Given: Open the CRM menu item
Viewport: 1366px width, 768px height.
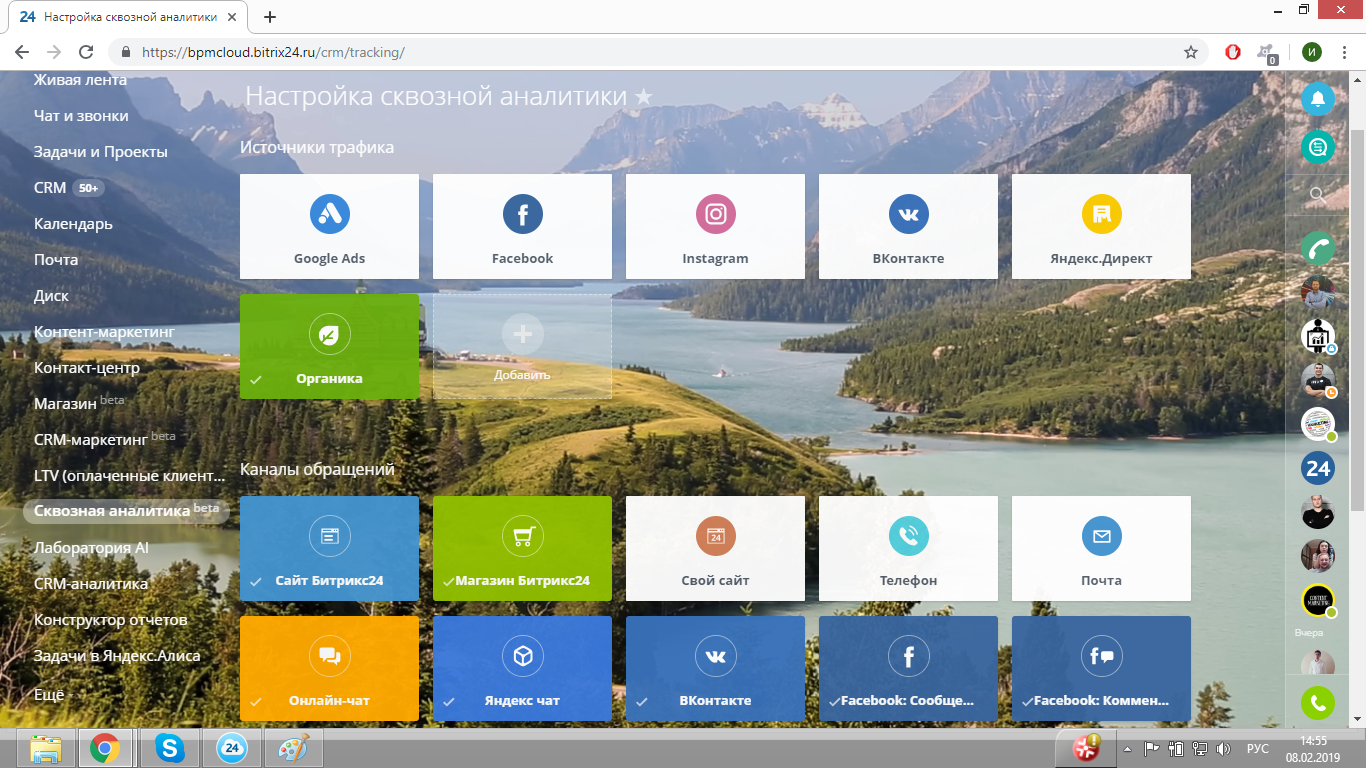Looking at the screenshot, I should click(x=50, y=188).
